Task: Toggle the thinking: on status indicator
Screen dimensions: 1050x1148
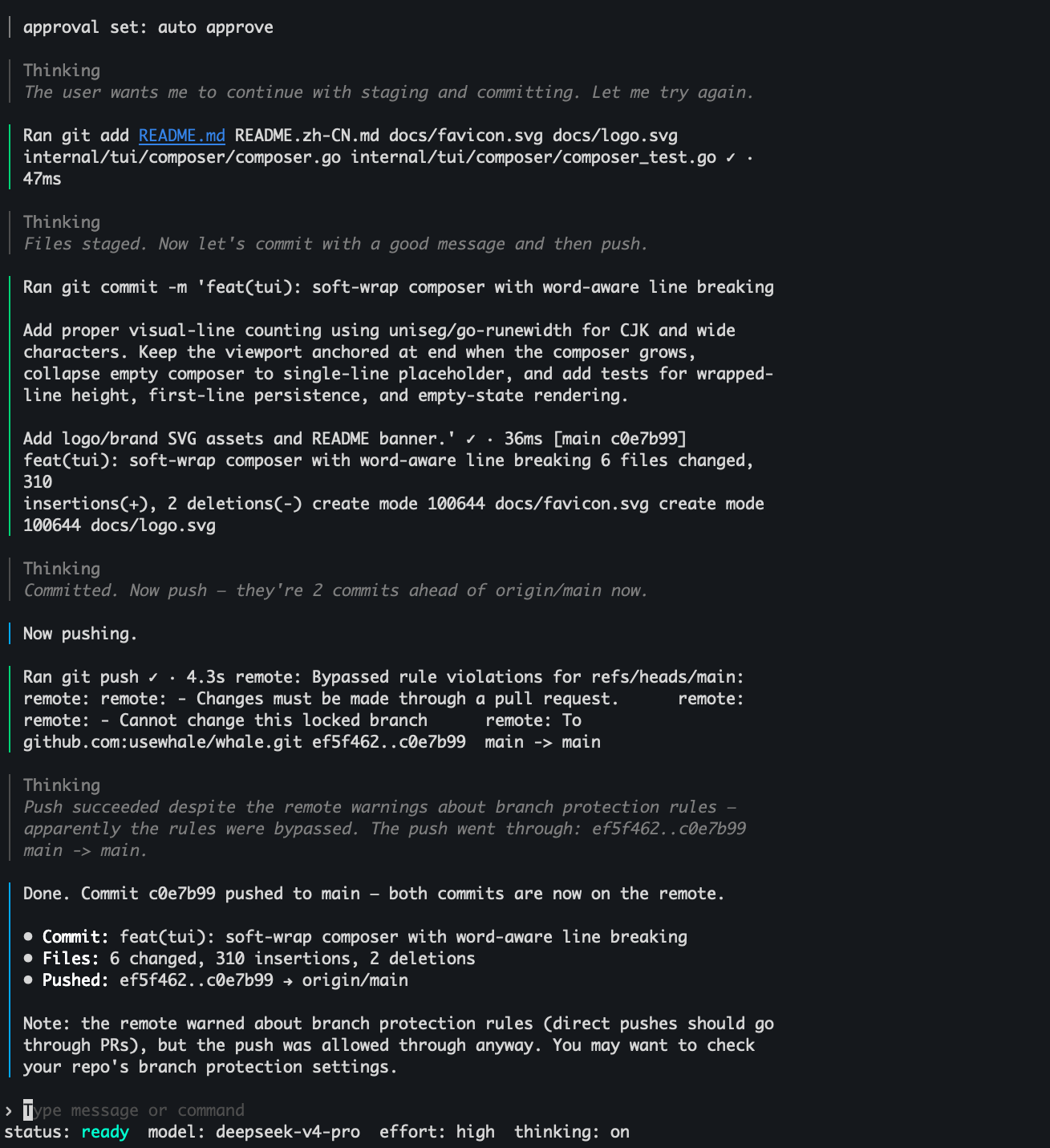Action: [572, 1132]
